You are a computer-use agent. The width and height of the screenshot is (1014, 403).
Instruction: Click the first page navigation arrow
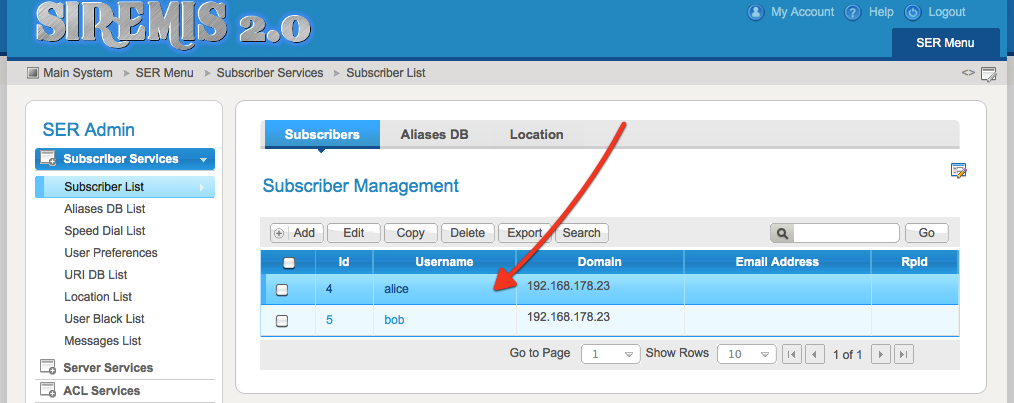(x=791, y=354)
